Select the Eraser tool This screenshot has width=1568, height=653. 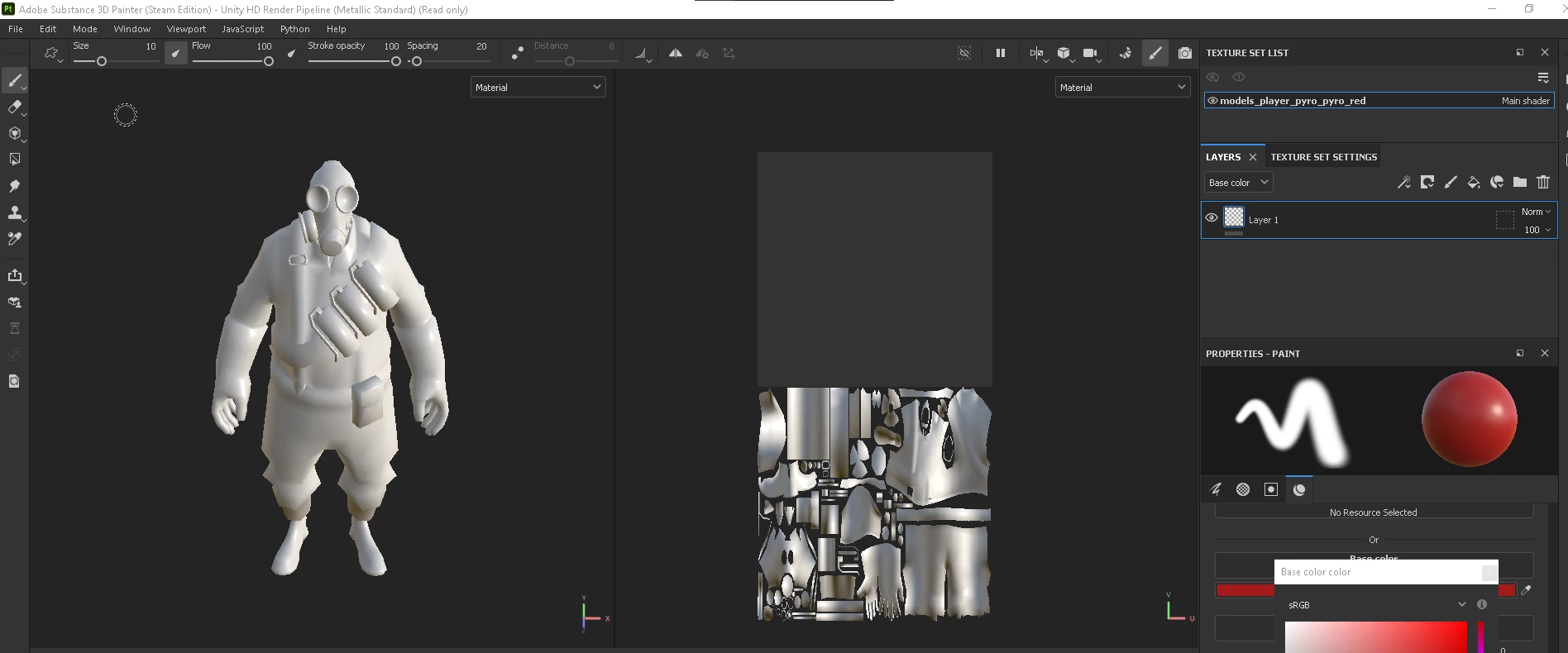coord(14,107)
